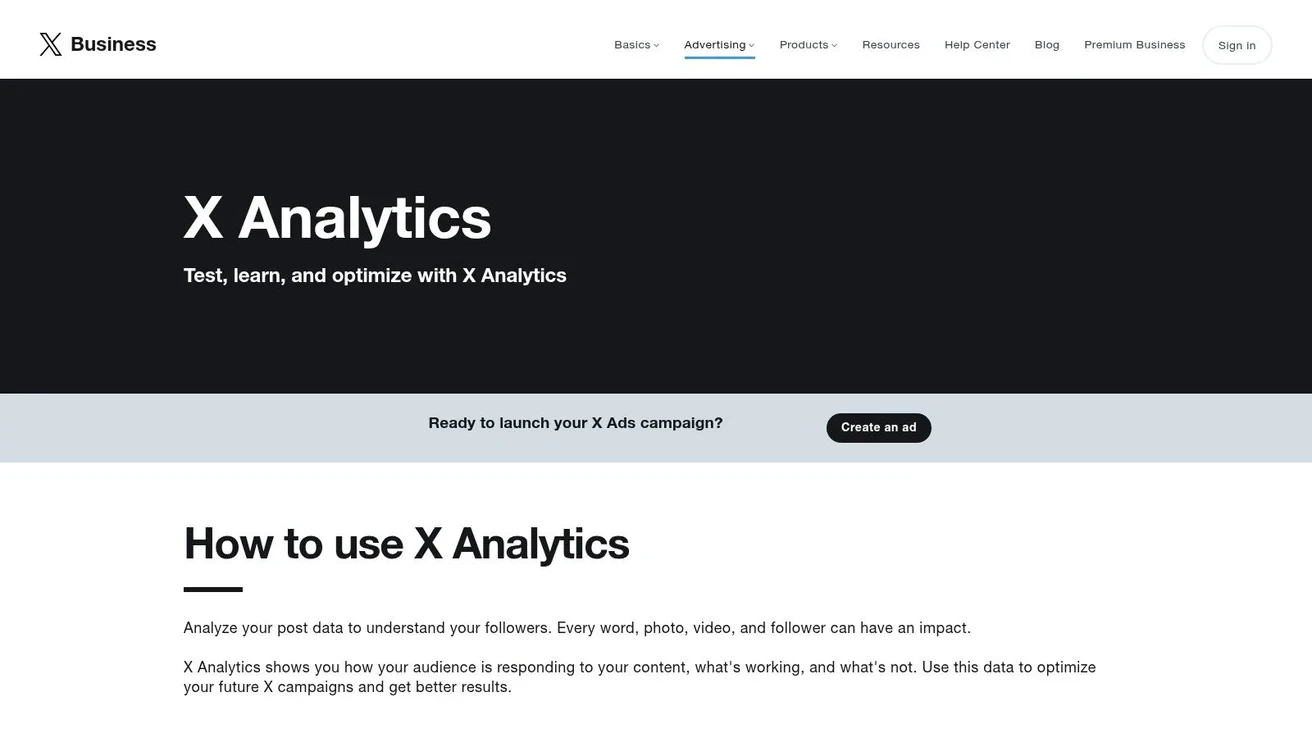
Task: Open the Premium Business page
Action: (x=1134, y=45)
